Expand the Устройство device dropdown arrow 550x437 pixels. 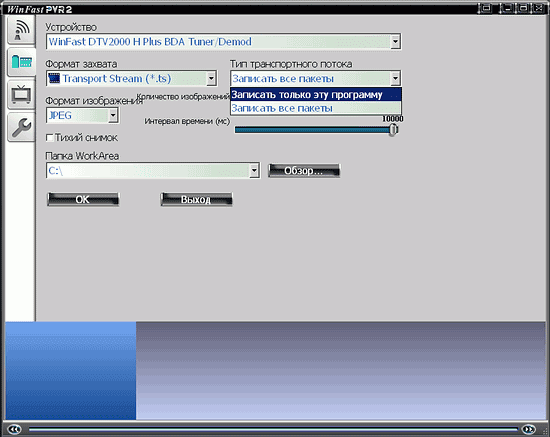tap(395, 42)
